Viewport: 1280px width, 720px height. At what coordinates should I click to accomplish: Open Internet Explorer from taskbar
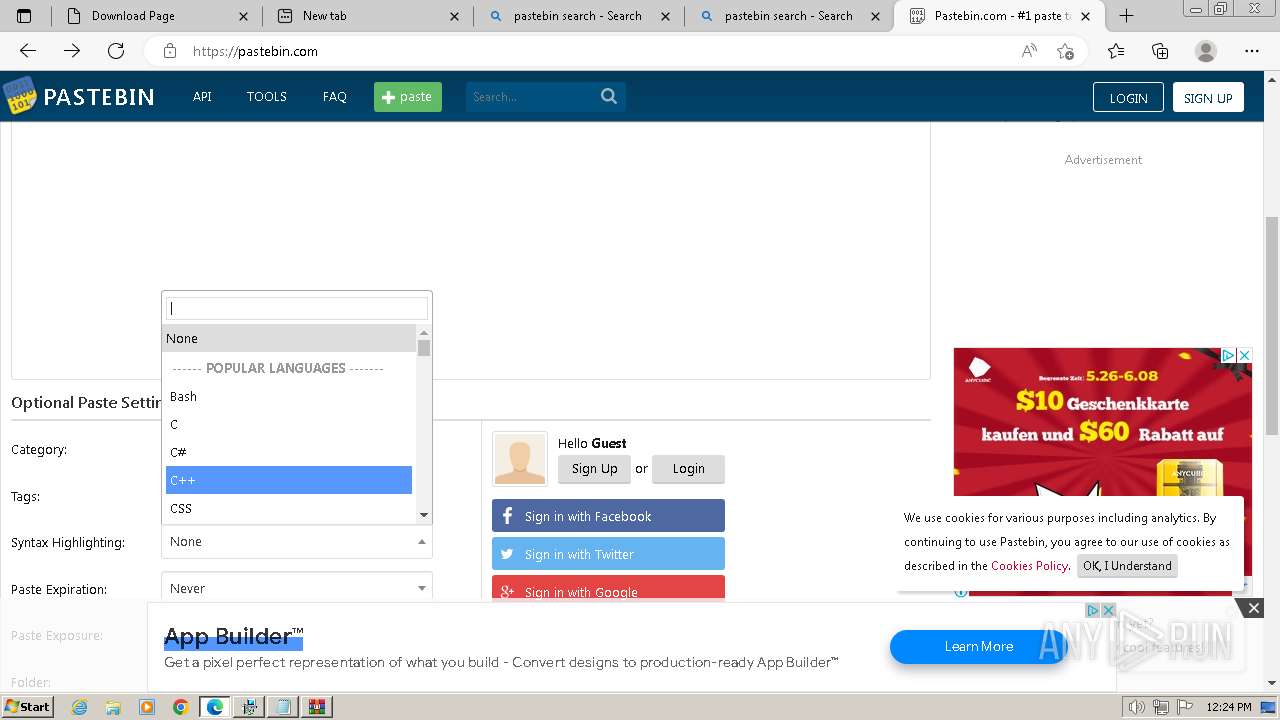coord(79,707)
